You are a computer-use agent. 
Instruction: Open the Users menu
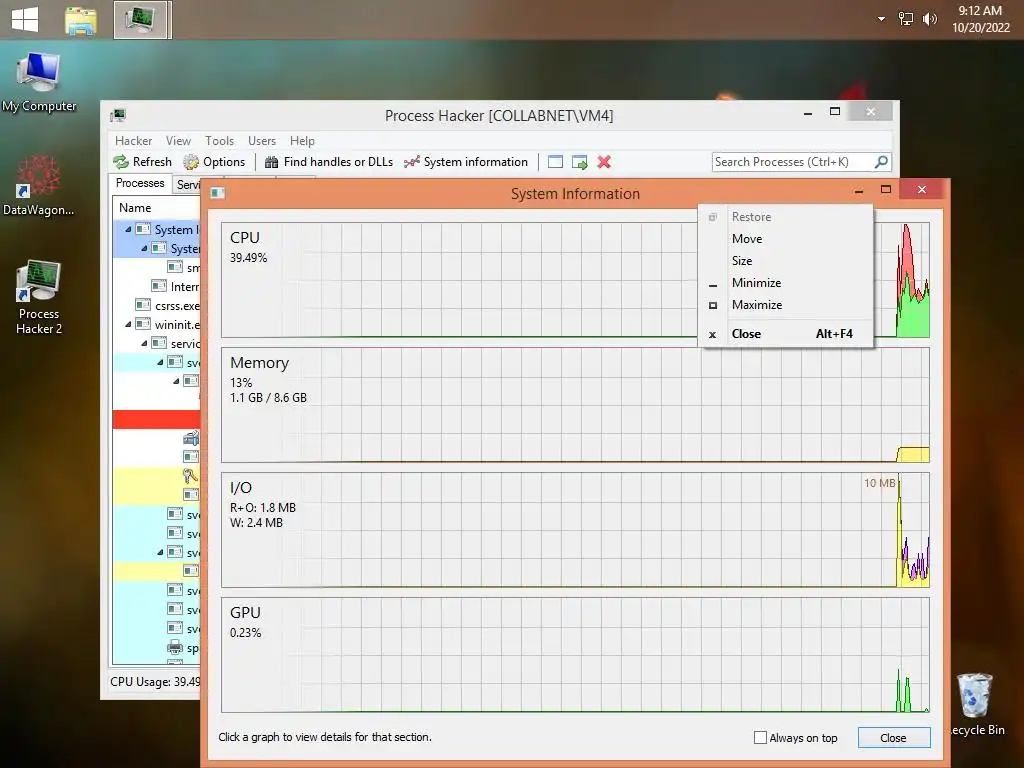point(262,140)
